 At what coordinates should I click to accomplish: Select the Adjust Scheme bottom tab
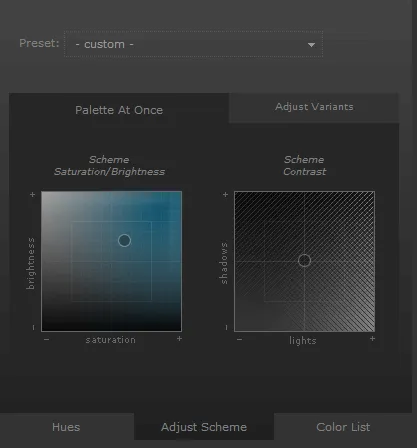click(204, 427)
